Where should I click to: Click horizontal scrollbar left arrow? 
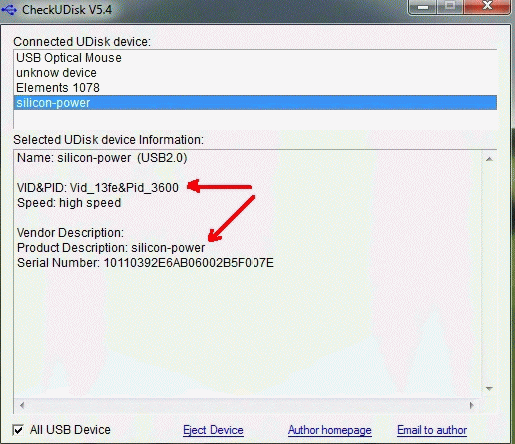[22, 405]
